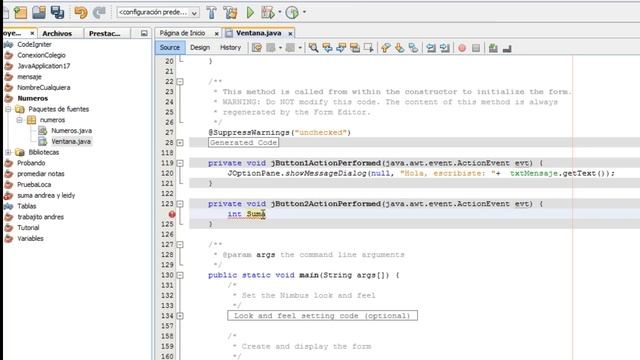640x360 pixels.
Task: Select the Ventana.java editor tab
Action: (258, 33)
